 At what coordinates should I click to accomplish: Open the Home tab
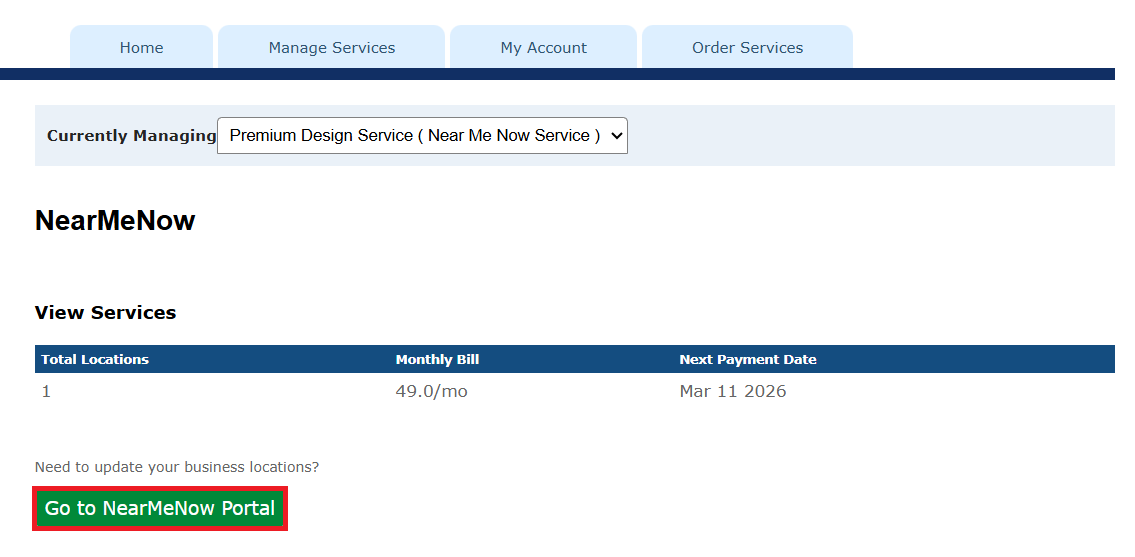[141, 48]
